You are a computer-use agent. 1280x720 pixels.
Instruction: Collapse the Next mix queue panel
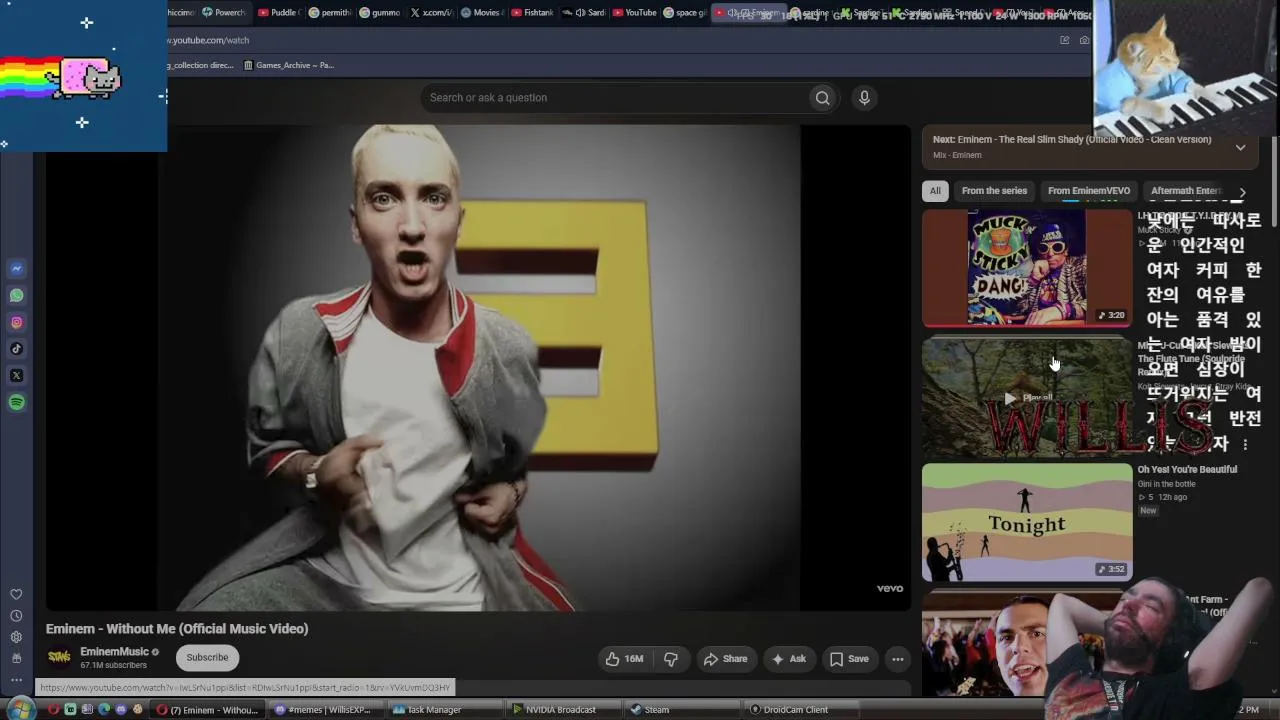coord(1240,147)
